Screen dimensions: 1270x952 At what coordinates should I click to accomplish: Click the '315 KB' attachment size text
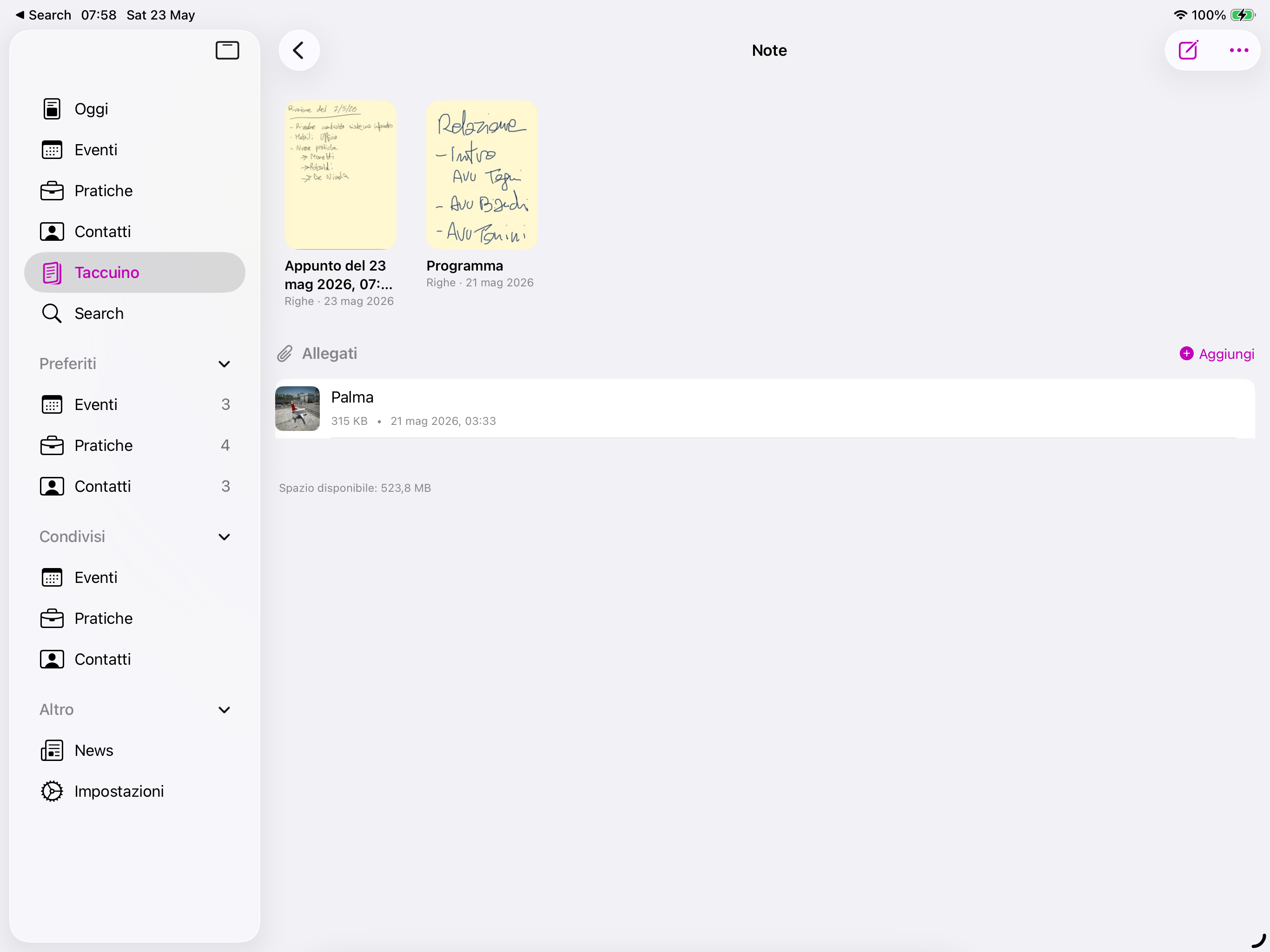(x=349, y=421)
